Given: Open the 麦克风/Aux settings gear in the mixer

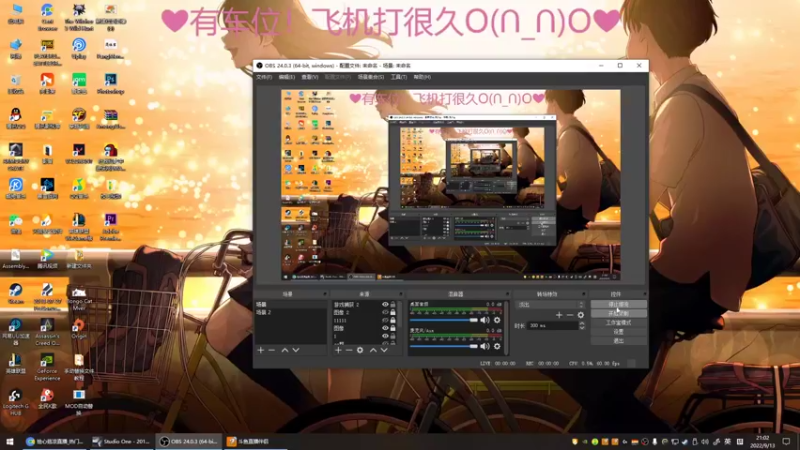Looking at the screenshot, I should pos(497,346).
